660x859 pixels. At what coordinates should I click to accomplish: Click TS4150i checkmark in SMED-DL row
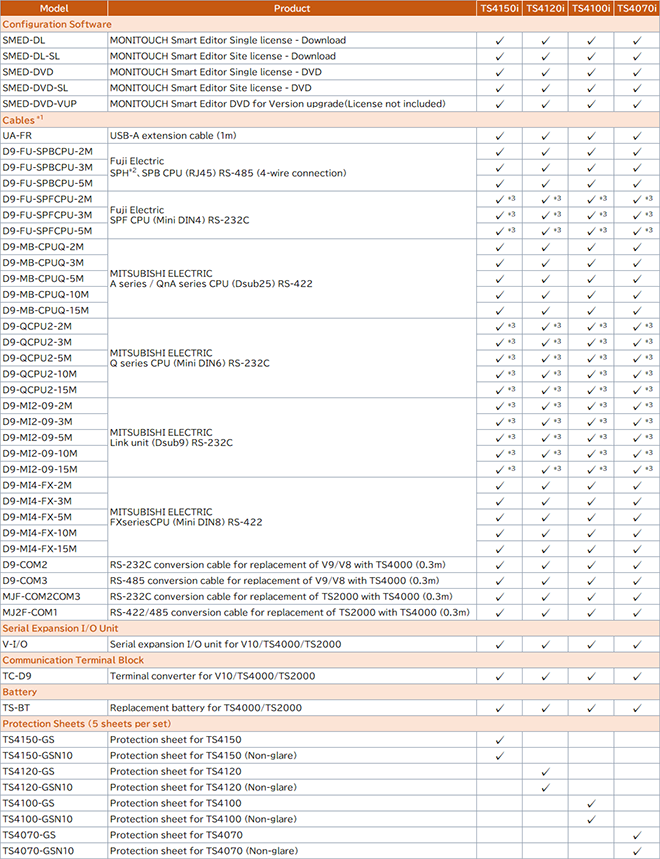click(x=500, y=41)
